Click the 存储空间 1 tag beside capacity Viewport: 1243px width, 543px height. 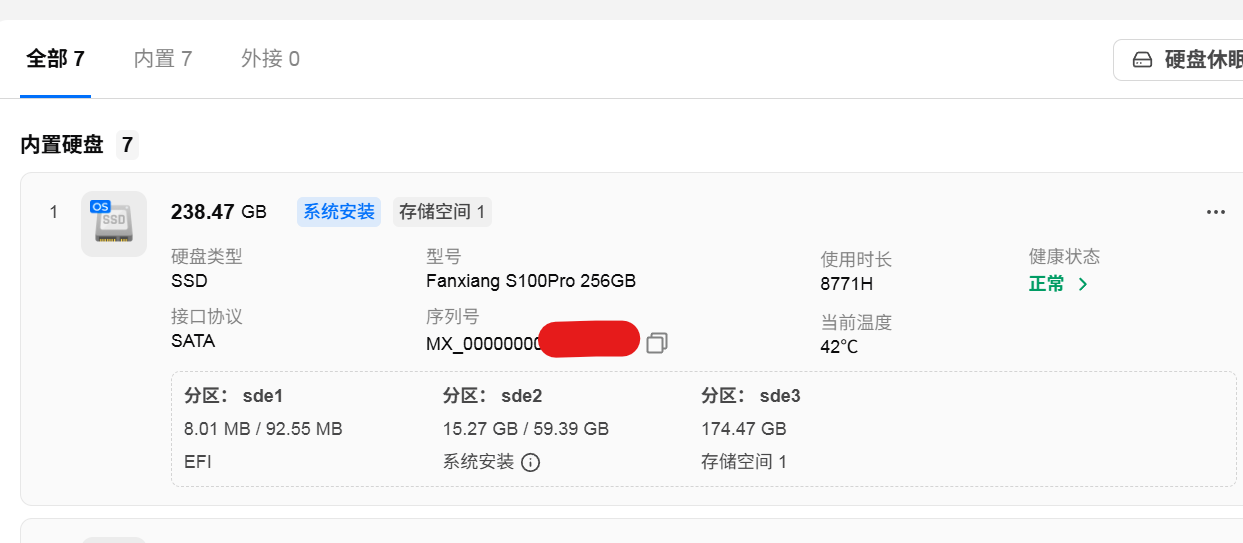pos(442,212)
